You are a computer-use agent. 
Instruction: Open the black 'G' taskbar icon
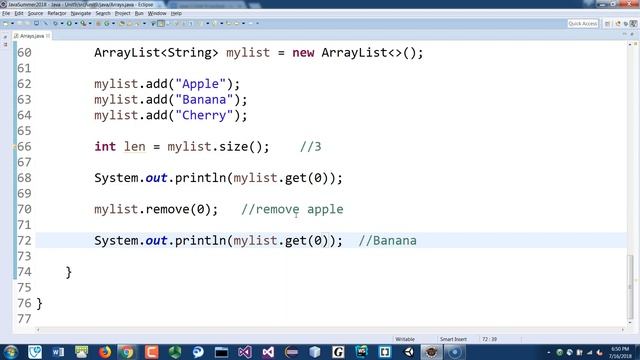338,352
